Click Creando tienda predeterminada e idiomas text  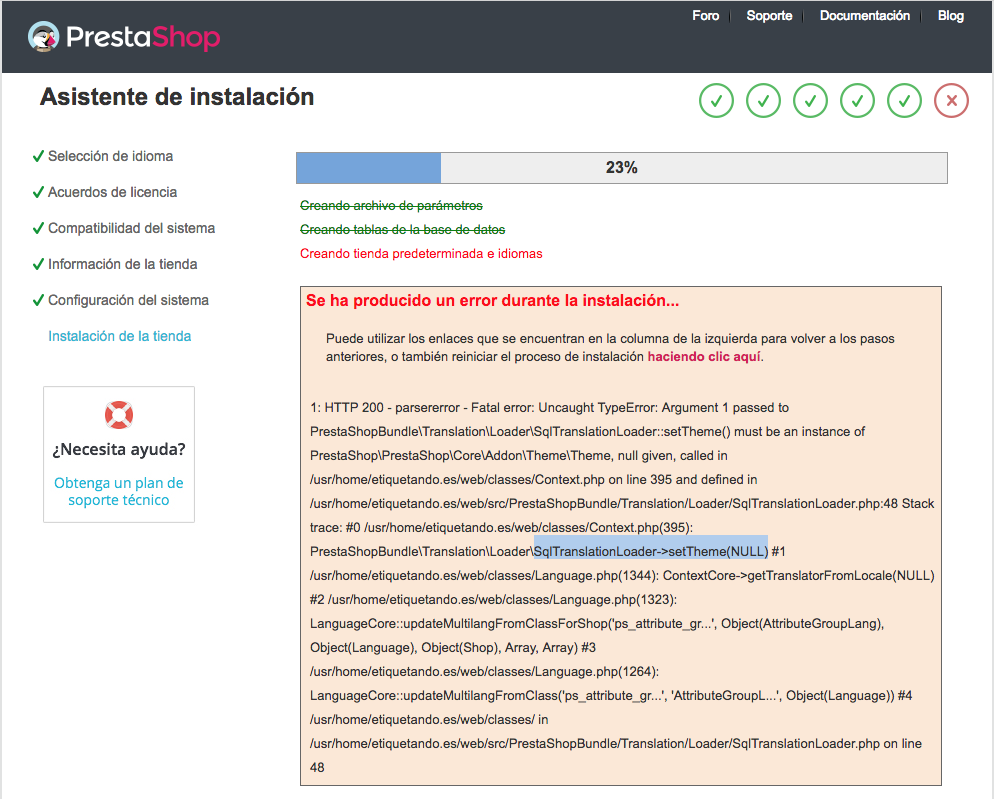pos(421,254)
